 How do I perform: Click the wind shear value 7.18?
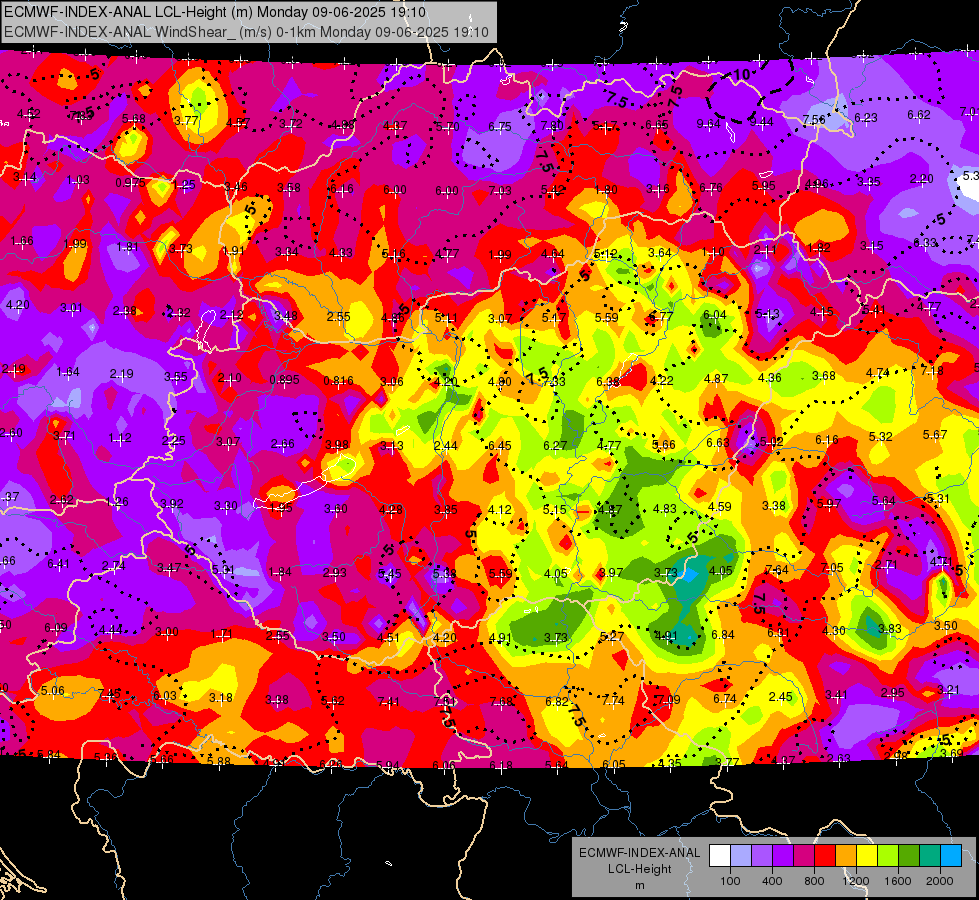[x=932, y=371]
